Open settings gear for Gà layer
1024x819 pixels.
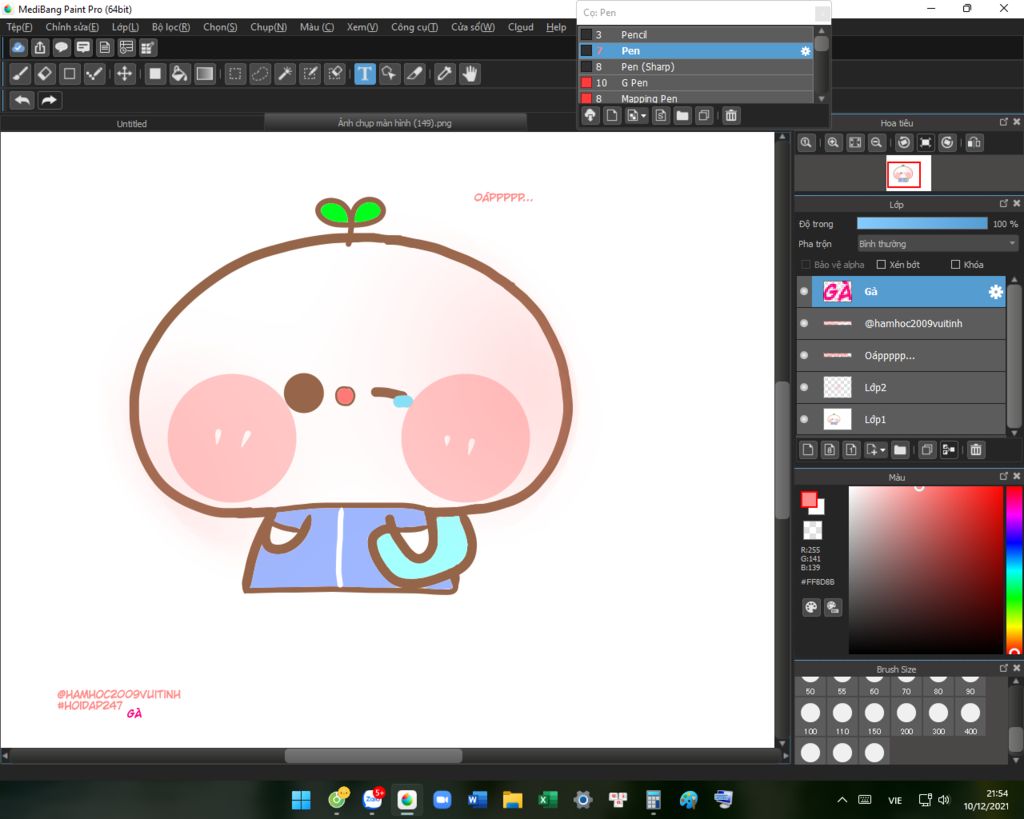[x=995, y=292]
